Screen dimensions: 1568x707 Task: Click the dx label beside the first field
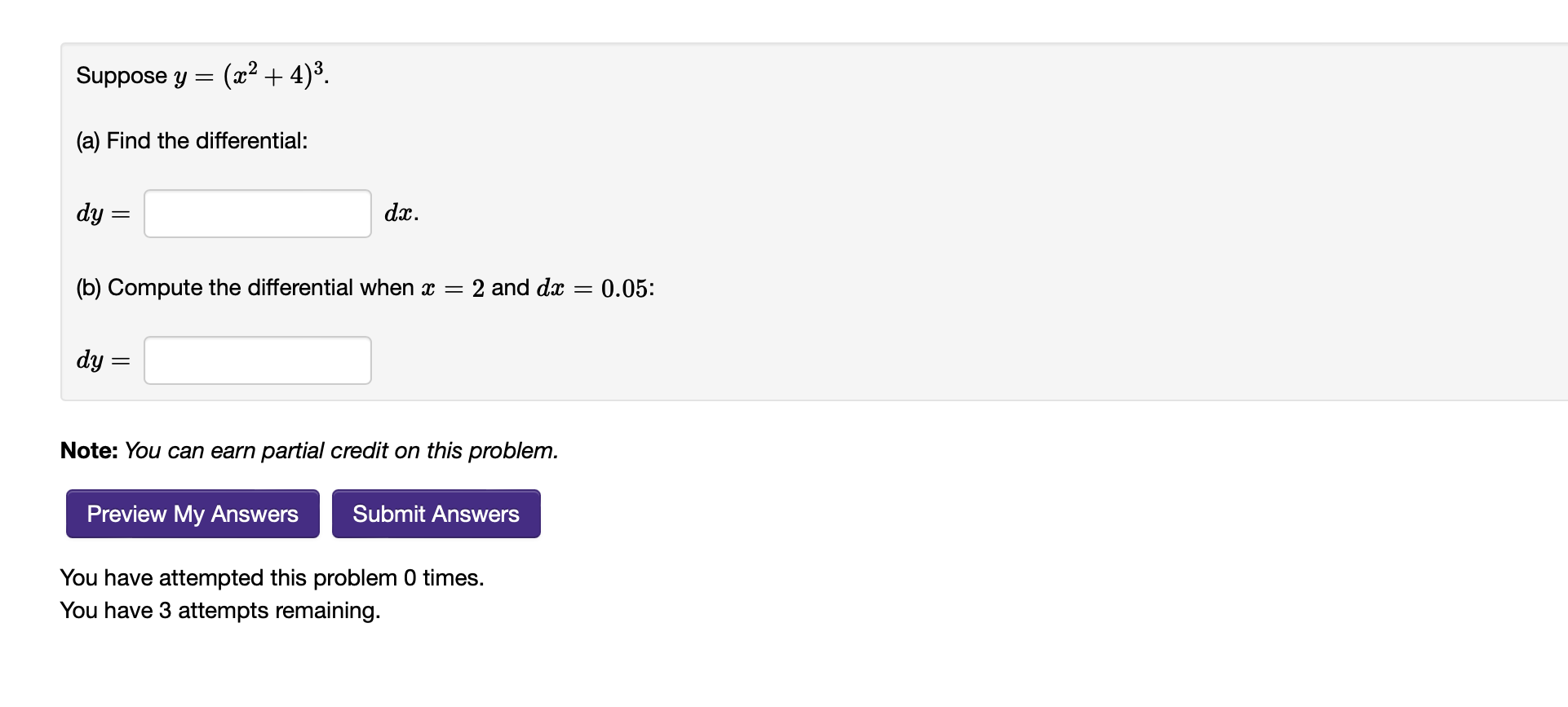(x=400, y=213)
